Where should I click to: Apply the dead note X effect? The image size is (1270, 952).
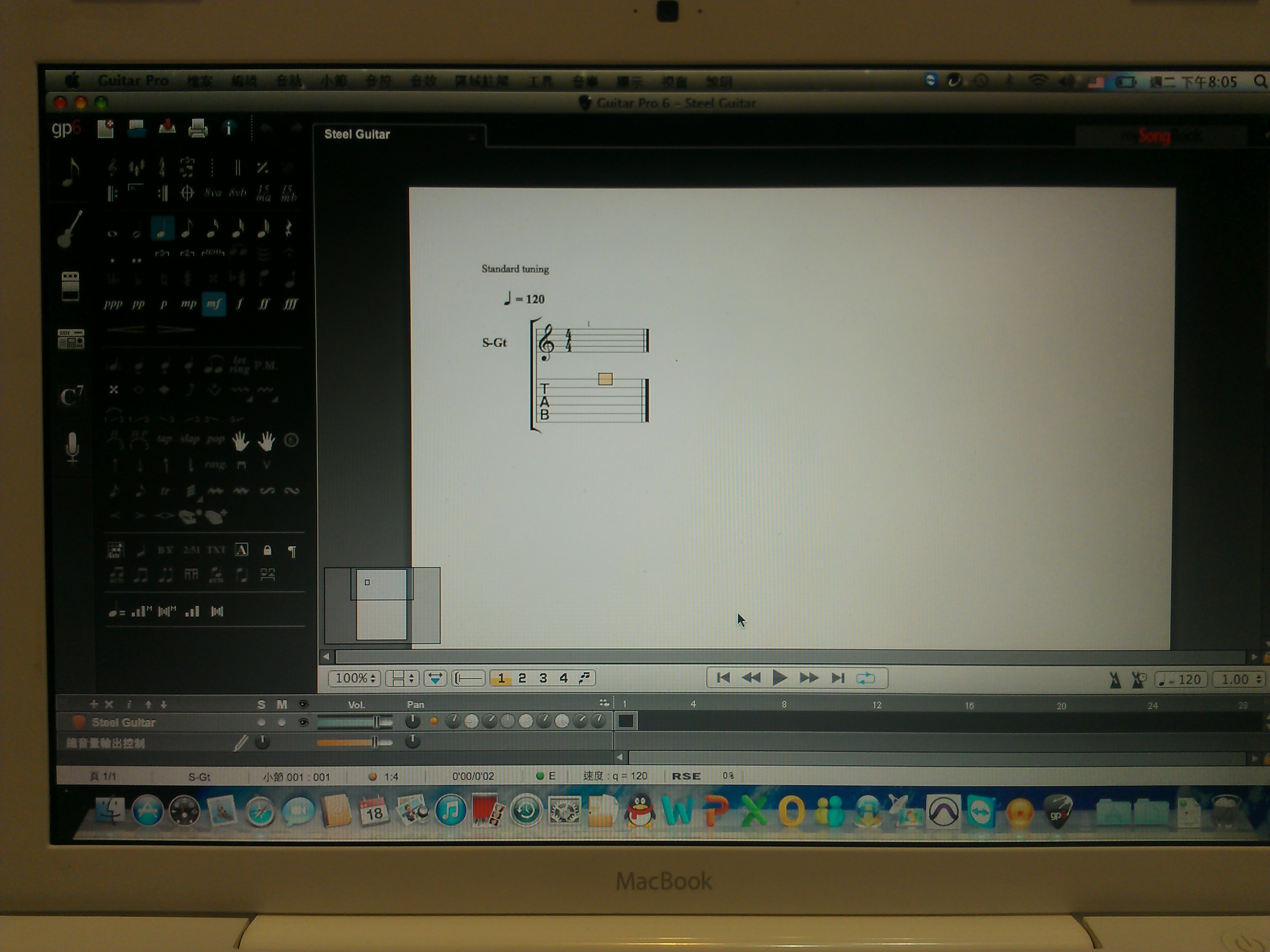114,390
